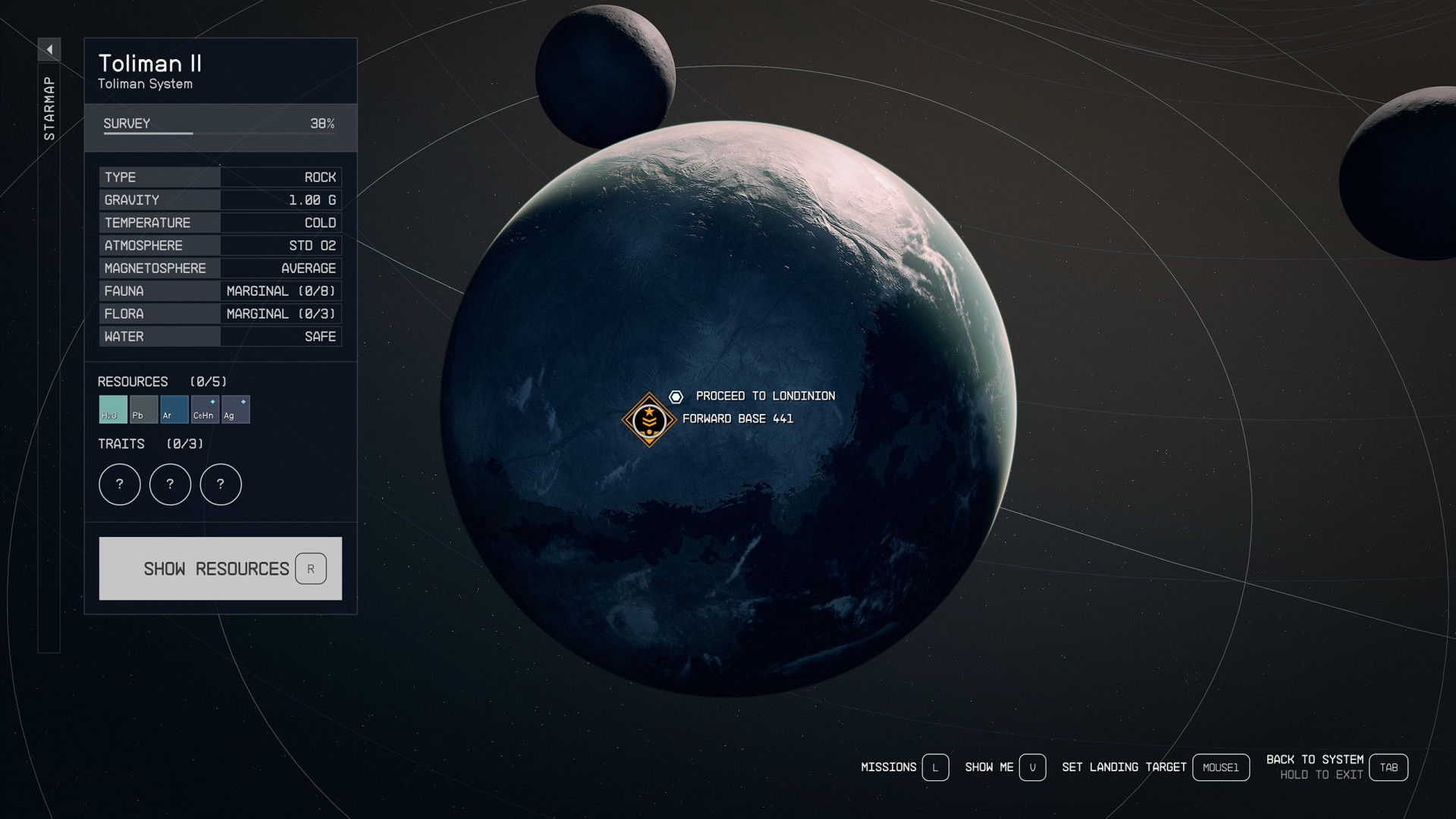Select the Ar argon resource tile
This screenshot has width=1456, height=819.
click(174, 409)
